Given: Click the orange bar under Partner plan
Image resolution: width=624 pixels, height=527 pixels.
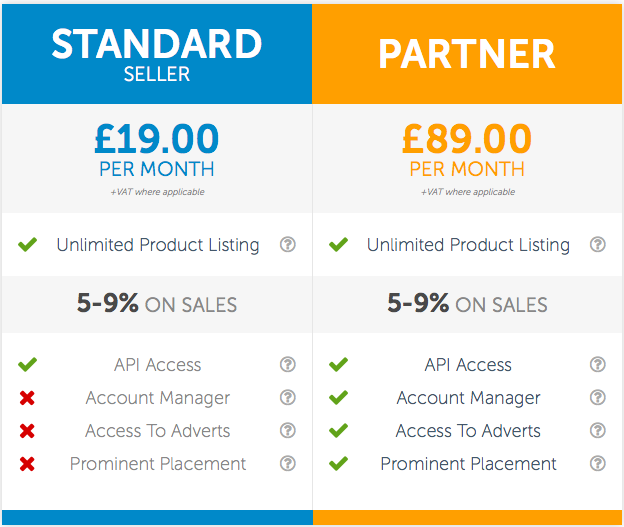Looking at the screenshot, I should tap(467, 517).
